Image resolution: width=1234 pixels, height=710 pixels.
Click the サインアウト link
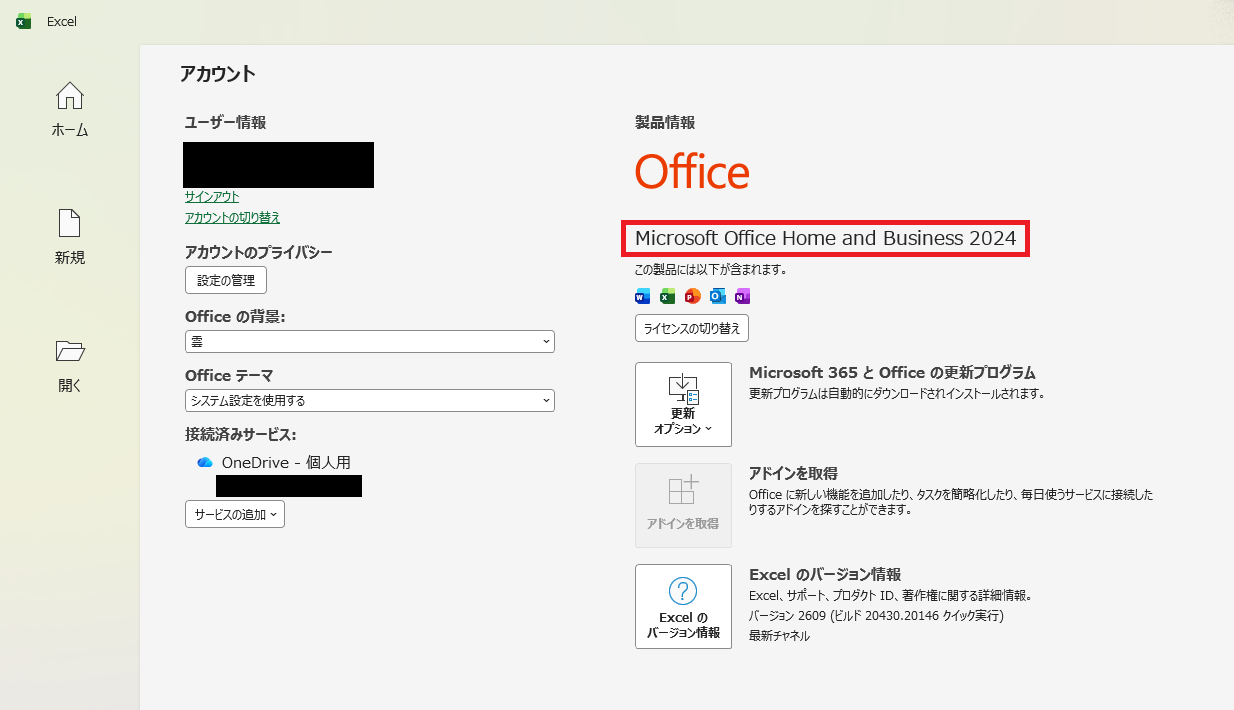pos(212,197)
